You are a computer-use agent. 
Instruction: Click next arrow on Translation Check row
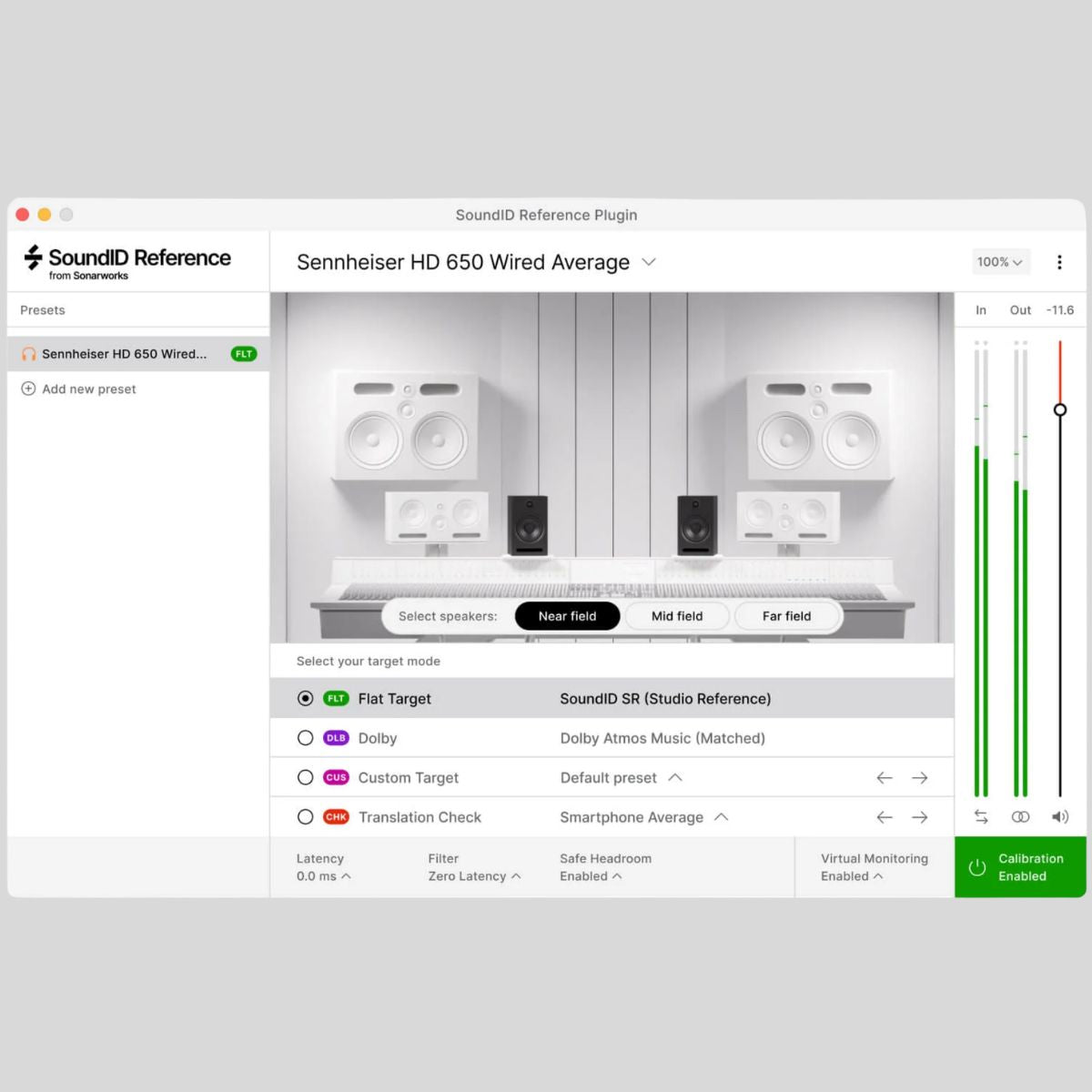pos(920,817)
